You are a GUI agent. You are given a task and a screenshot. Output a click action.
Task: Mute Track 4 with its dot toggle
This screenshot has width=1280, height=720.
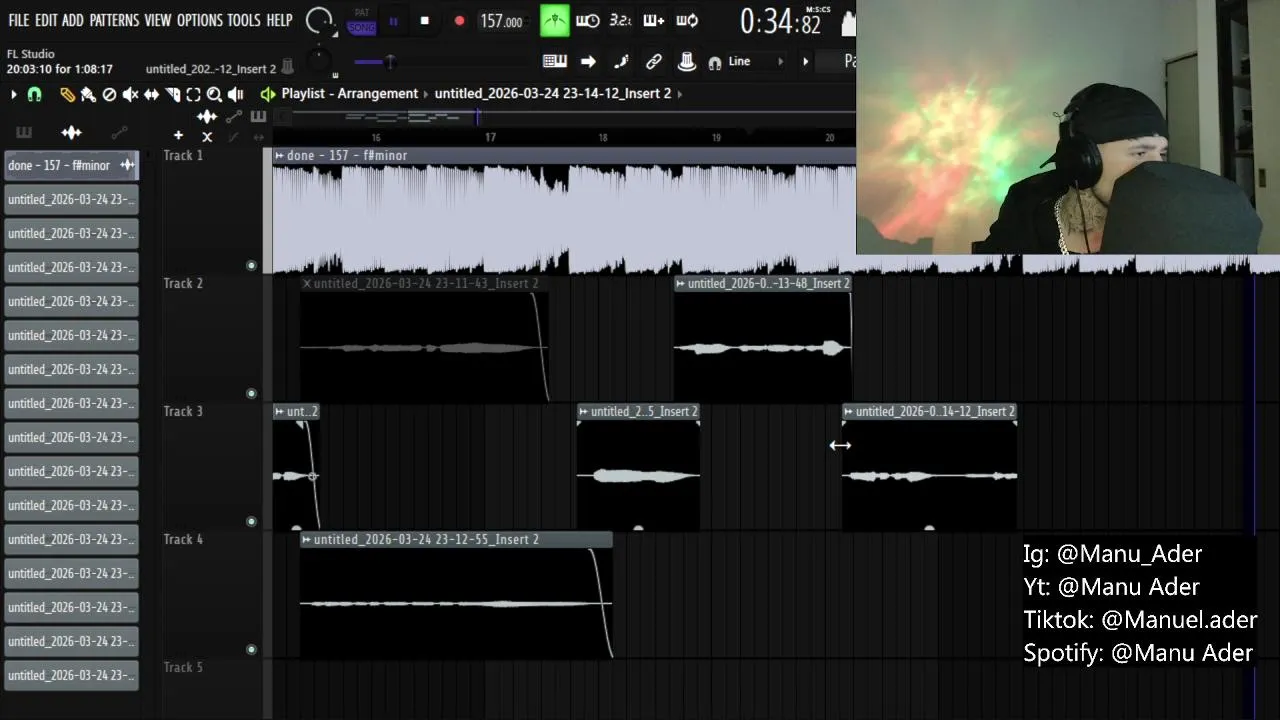(251, 649)
